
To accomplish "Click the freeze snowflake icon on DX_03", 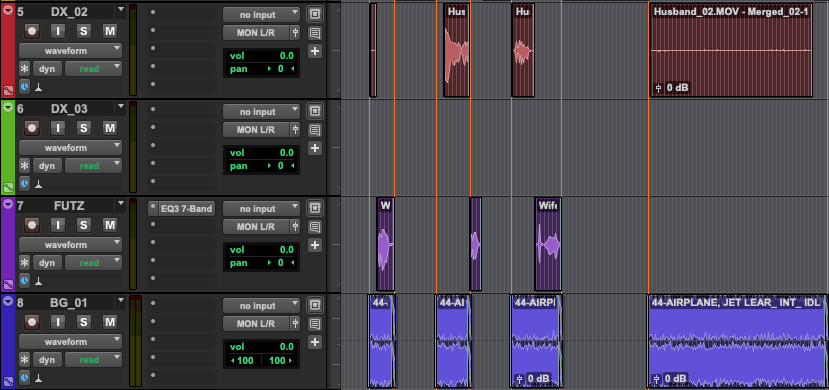I will click(24, 166).
